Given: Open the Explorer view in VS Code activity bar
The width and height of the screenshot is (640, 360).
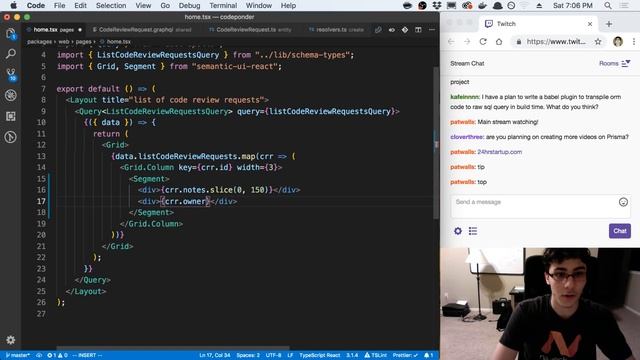Looking at the screenshot, I should (11, 33).
